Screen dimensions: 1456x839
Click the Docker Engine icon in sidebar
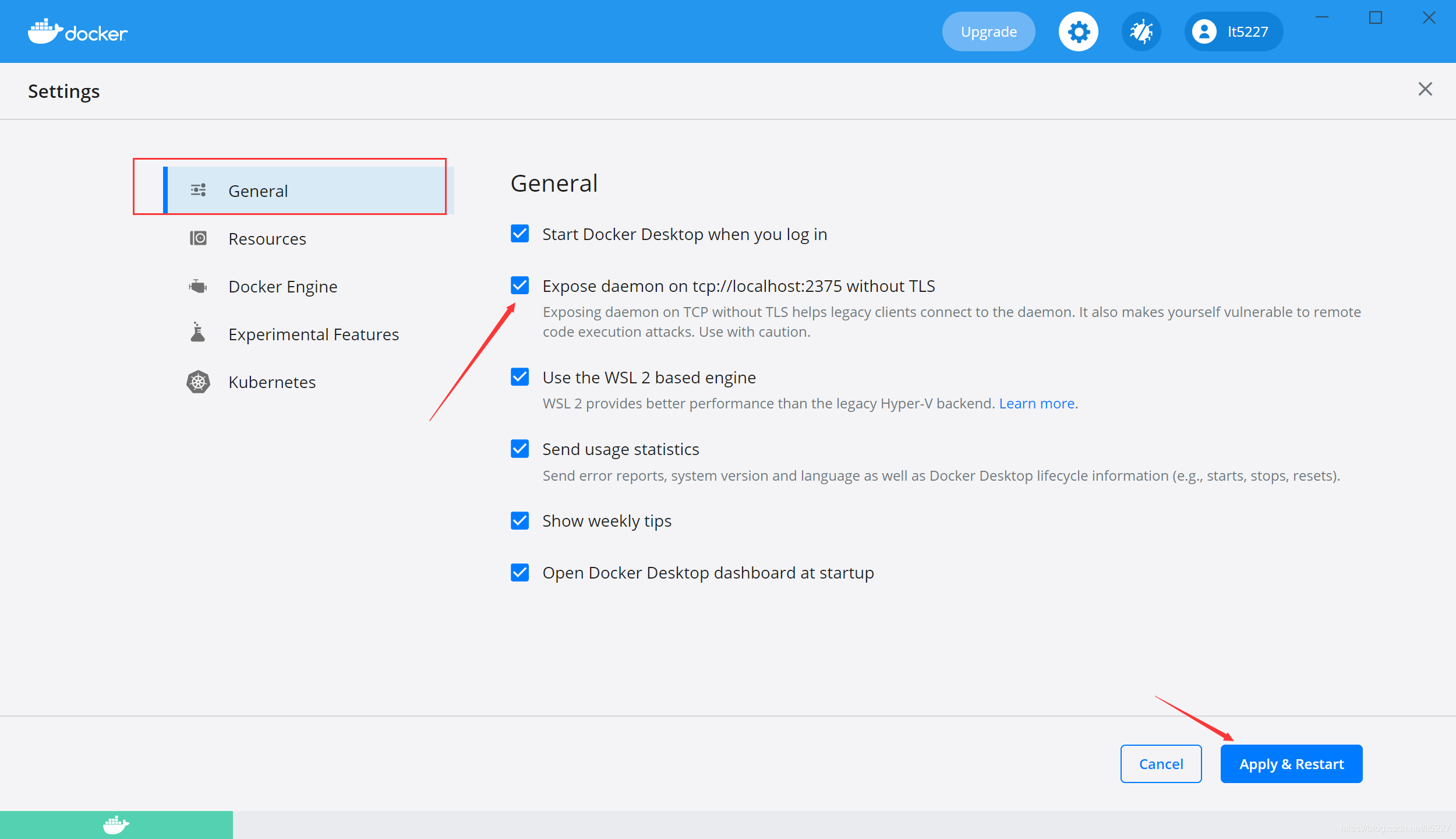coord(198,286)
